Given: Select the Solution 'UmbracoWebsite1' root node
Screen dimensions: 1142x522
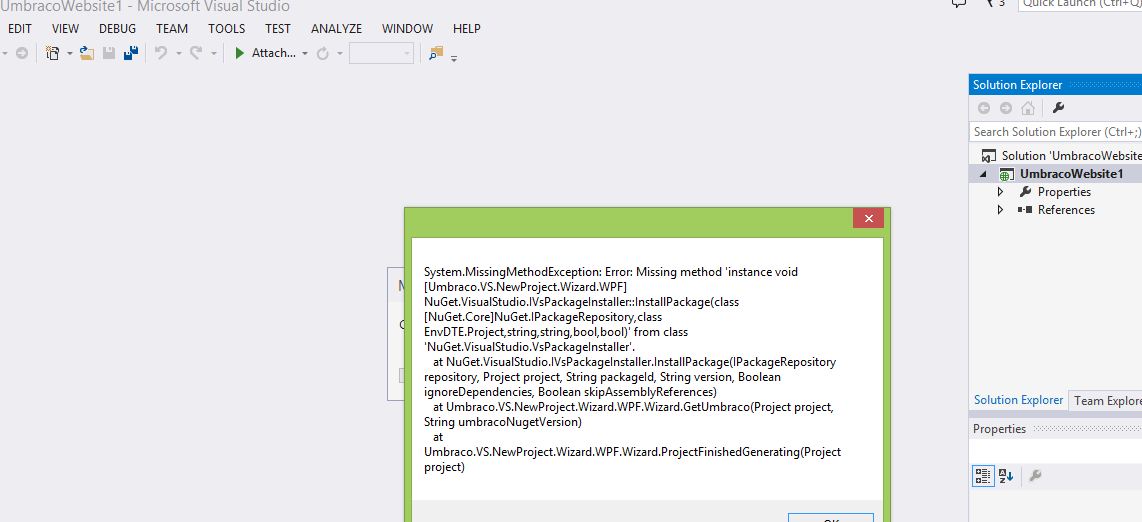Looking at the screenshot, I should (x=1061, y=156).
